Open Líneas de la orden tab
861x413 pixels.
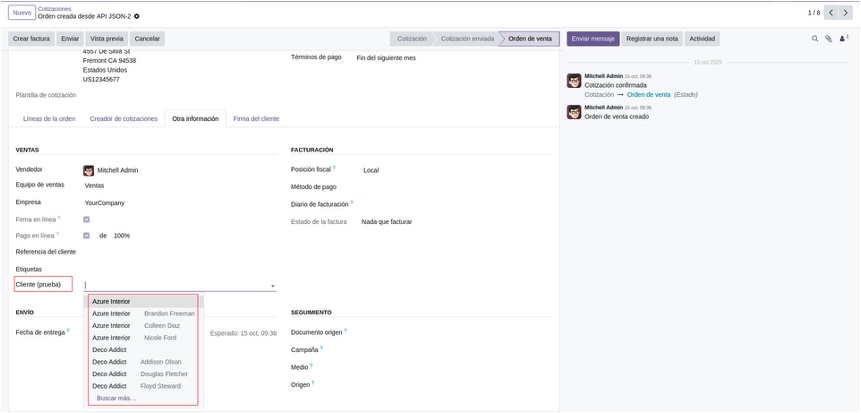(49, 119)
